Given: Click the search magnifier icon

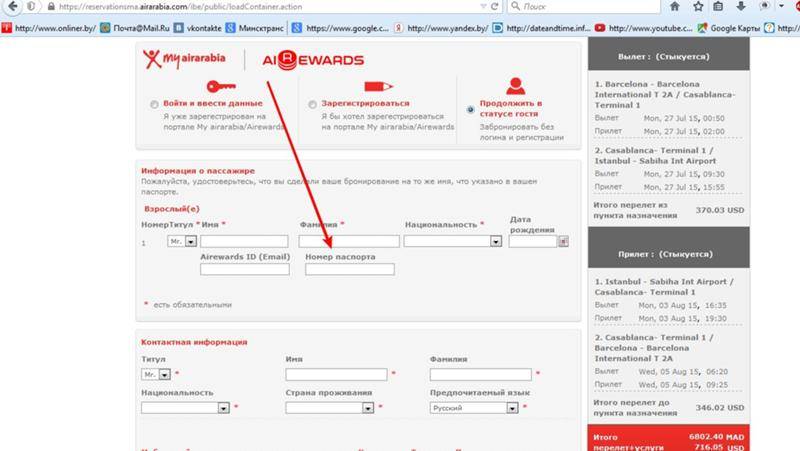Looking at the screenshot, I should [516, 6].
